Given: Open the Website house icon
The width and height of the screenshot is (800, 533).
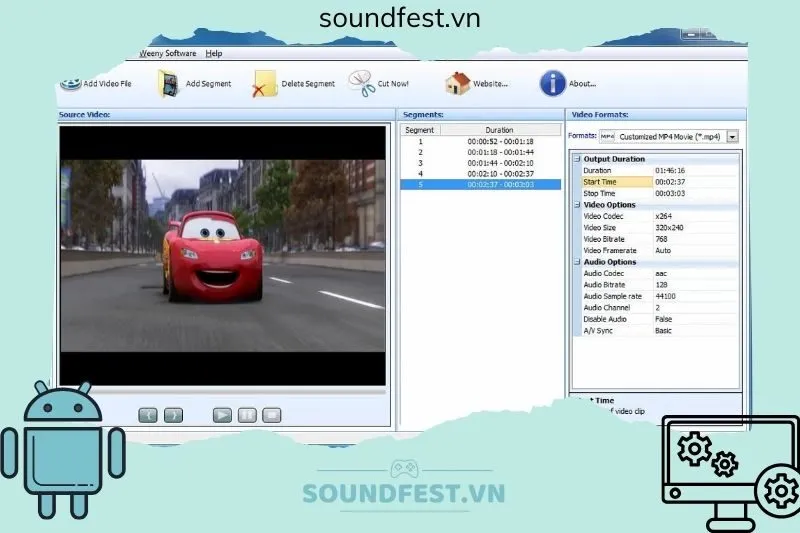Looking at the screenshot, I should coord(457,83).
